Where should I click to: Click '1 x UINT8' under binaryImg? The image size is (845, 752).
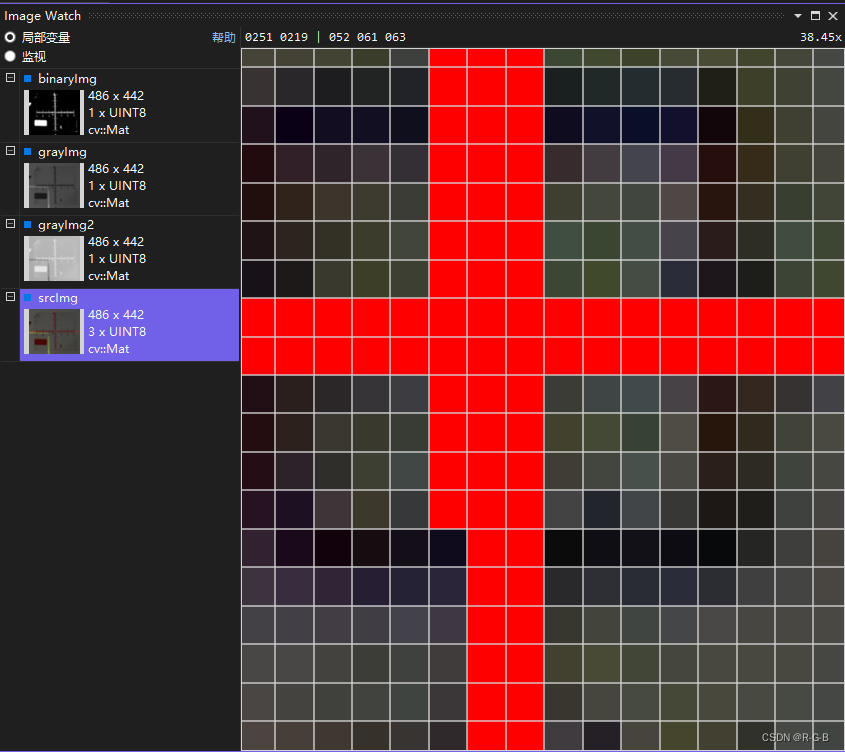117,113
